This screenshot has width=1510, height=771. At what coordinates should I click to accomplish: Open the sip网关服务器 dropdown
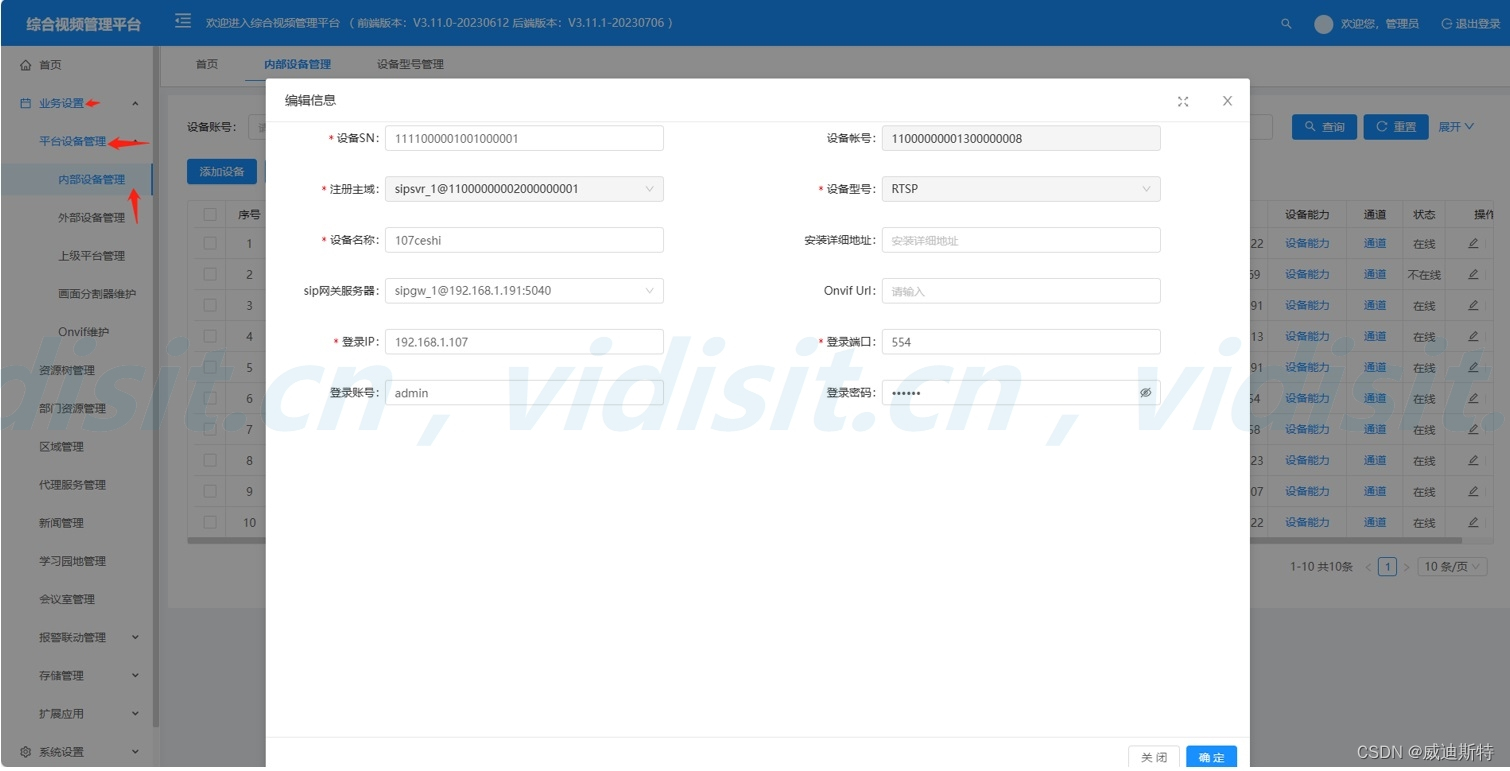[524, 291]
